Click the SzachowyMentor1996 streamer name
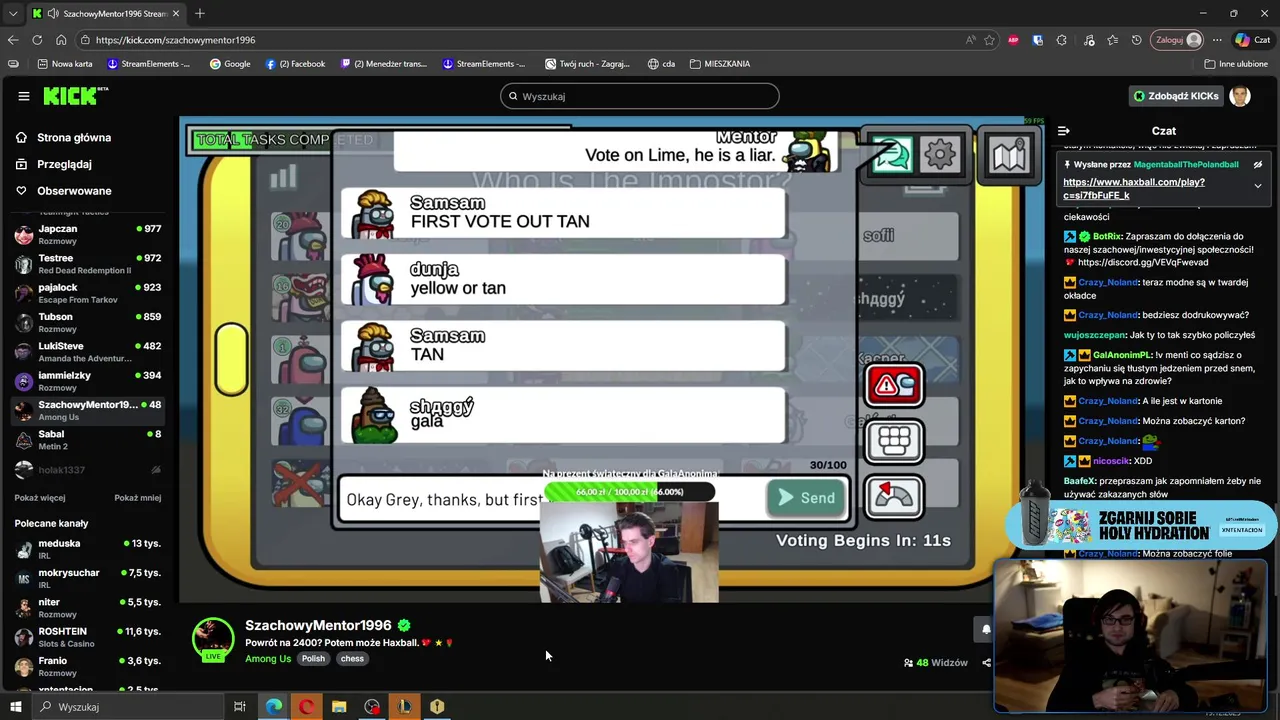Image resolution: width=1280 pixels, height=720 pixels. [318, 625]
